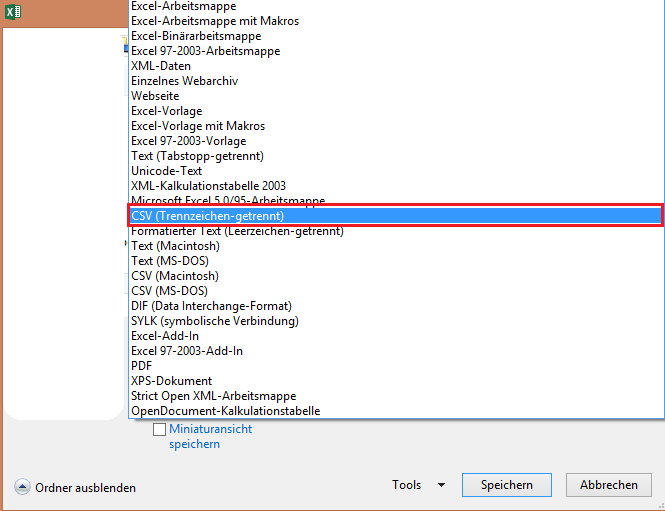Screen dimensions: 665x511
Task: Select Text (Macintosh) format
Action: 396,246
